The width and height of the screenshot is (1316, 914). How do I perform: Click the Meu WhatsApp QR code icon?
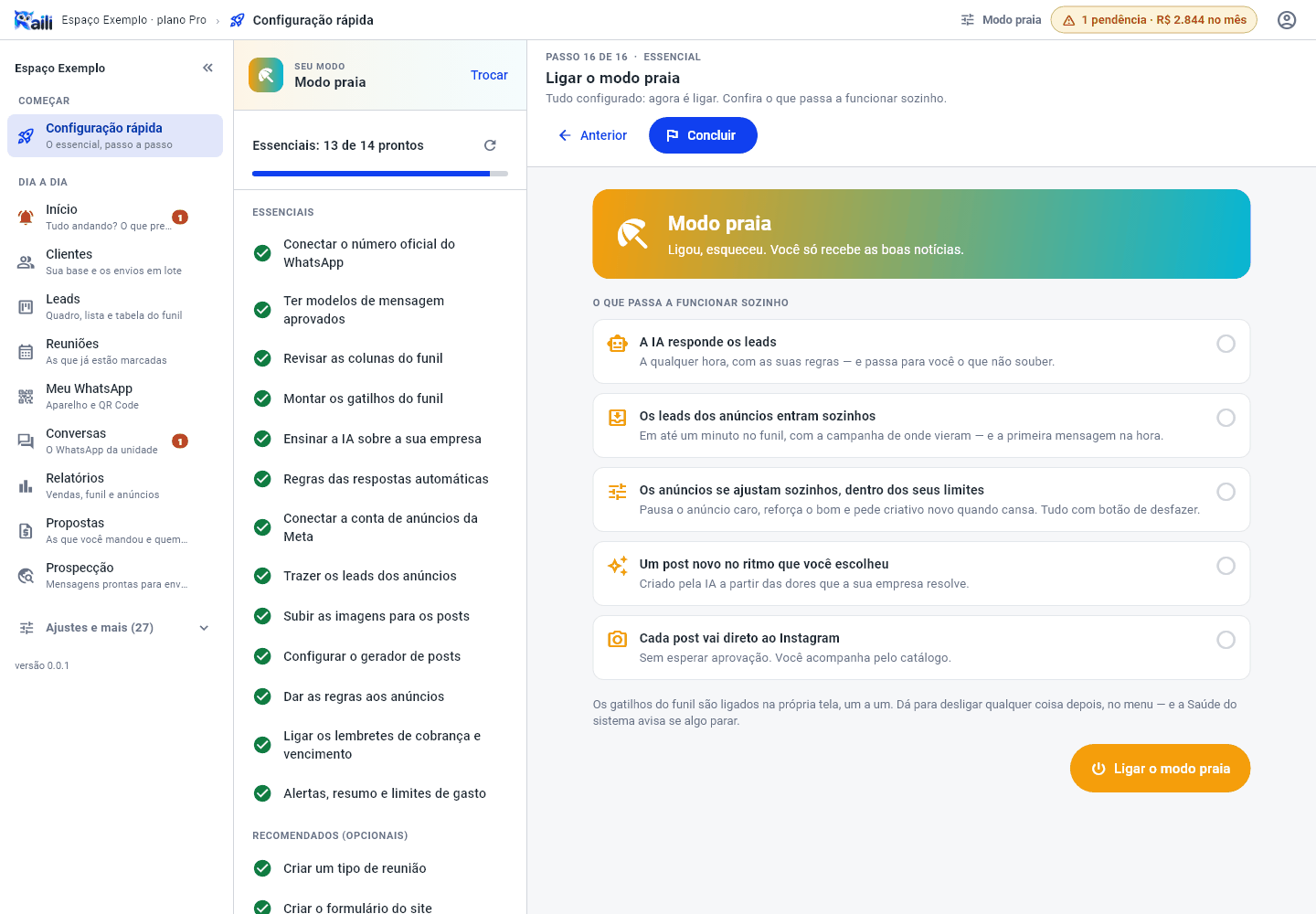pos(26,397)
